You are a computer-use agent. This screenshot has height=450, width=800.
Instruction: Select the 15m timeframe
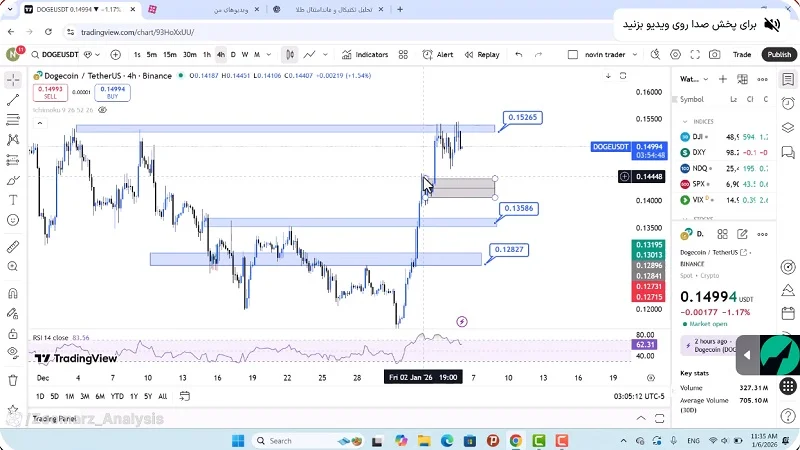(x=170, y=55)
